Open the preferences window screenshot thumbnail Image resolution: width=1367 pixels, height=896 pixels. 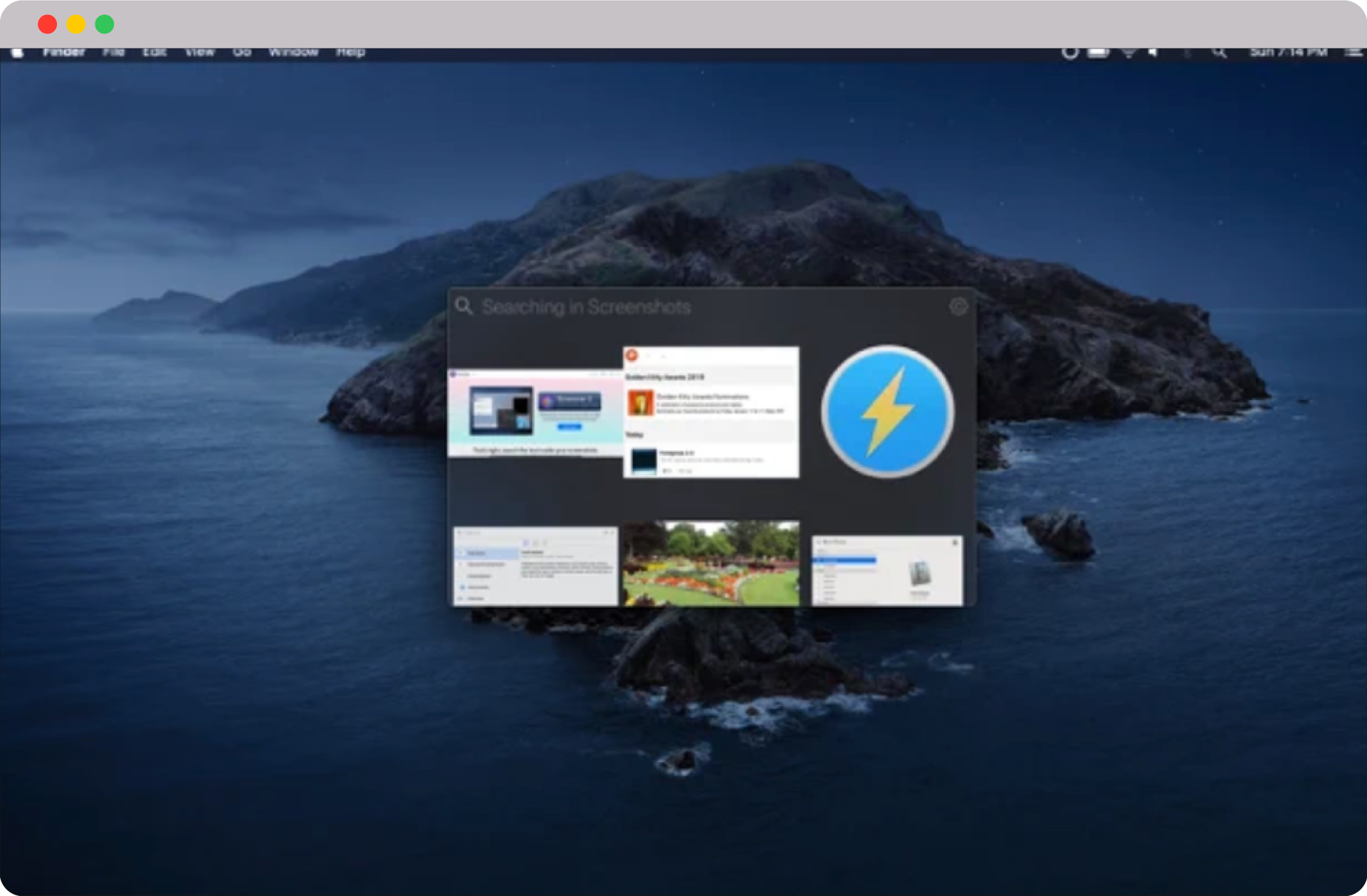coord(536,566)
